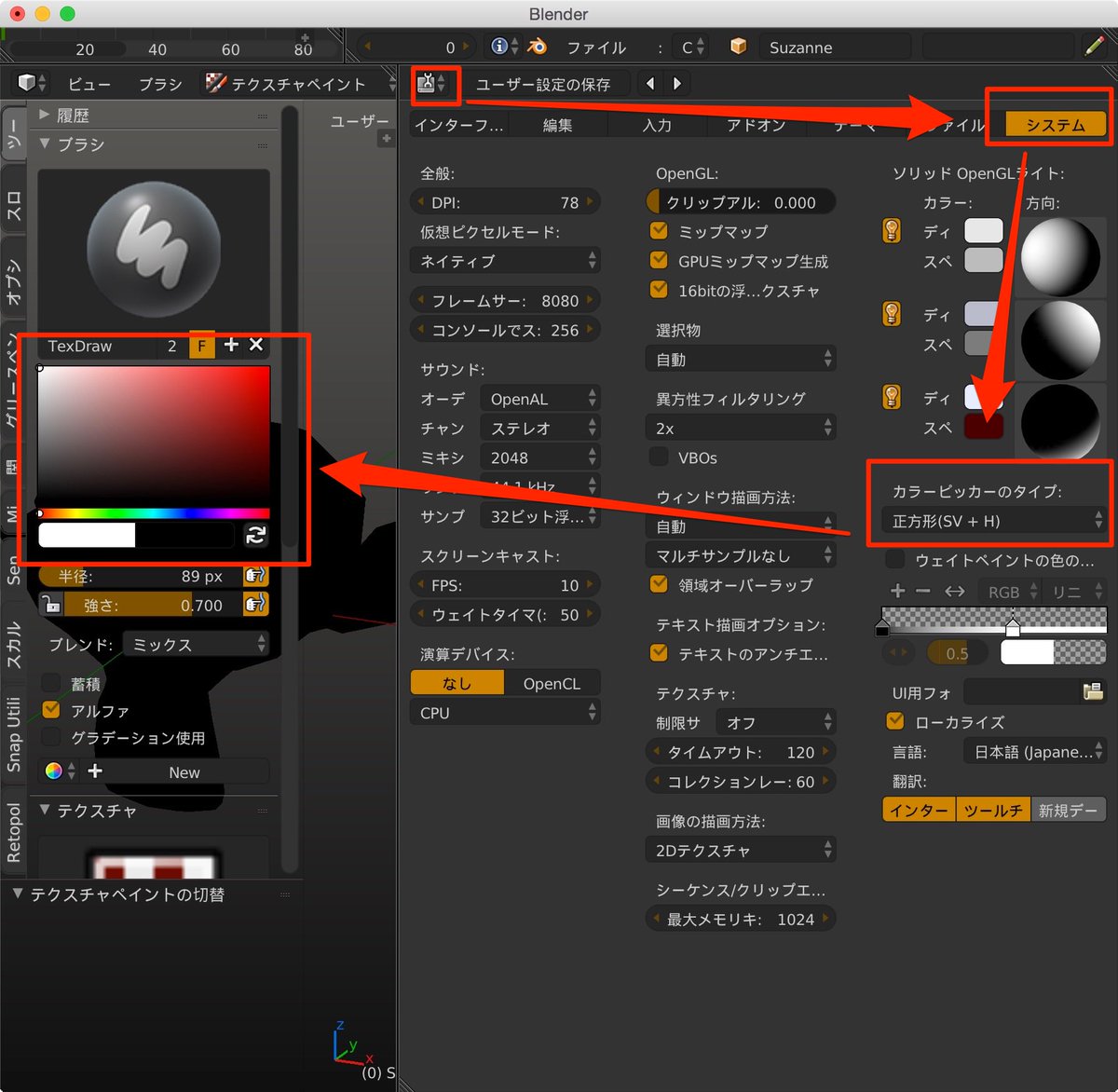Click the hue rainbow slider

coord(154,513)
